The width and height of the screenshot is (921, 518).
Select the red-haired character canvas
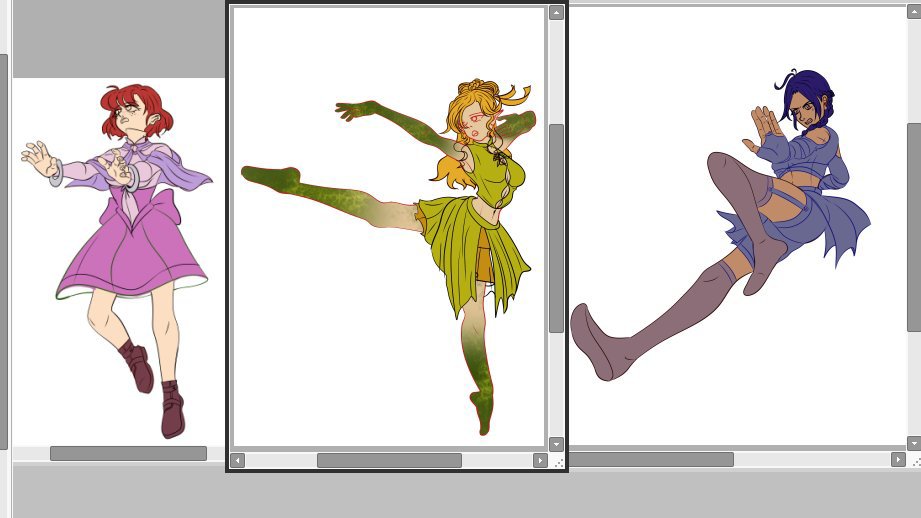(x=119, y=261)
